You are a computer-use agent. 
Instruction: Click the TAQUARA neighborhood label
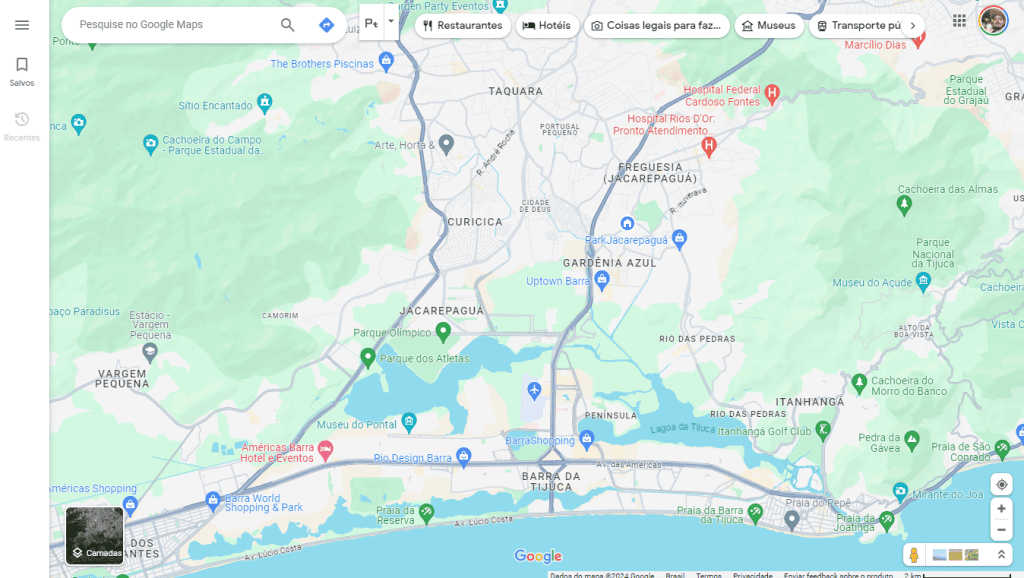click(x=516, y=91)
